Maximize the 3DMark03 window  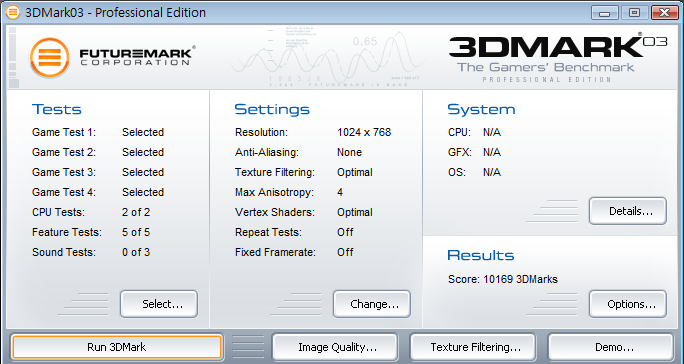pos(634,13)
